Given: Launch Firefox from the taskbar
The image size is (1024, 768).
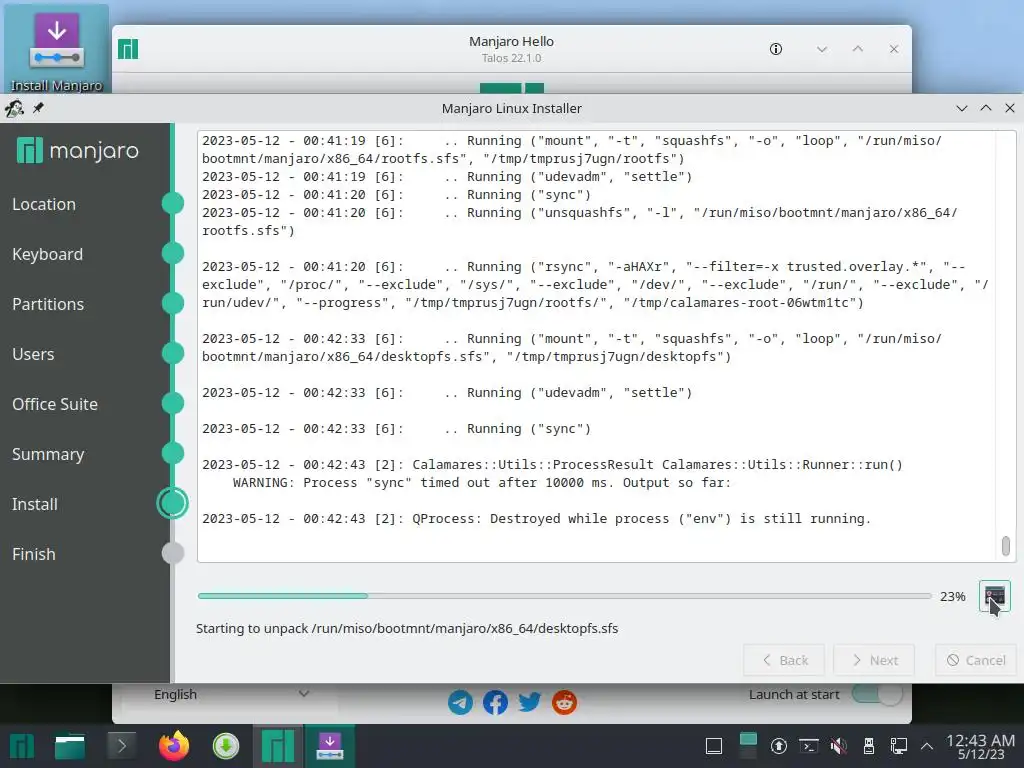Looking at the screenshot, I should 174,746.
